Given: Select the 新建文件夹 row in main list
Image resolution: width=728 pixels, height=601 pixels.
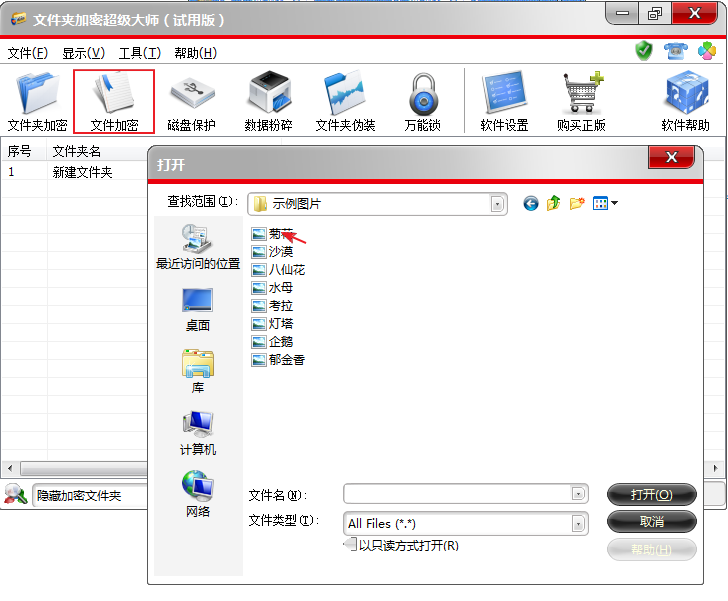Looking at the screenshot, I should tap(74, 172).
